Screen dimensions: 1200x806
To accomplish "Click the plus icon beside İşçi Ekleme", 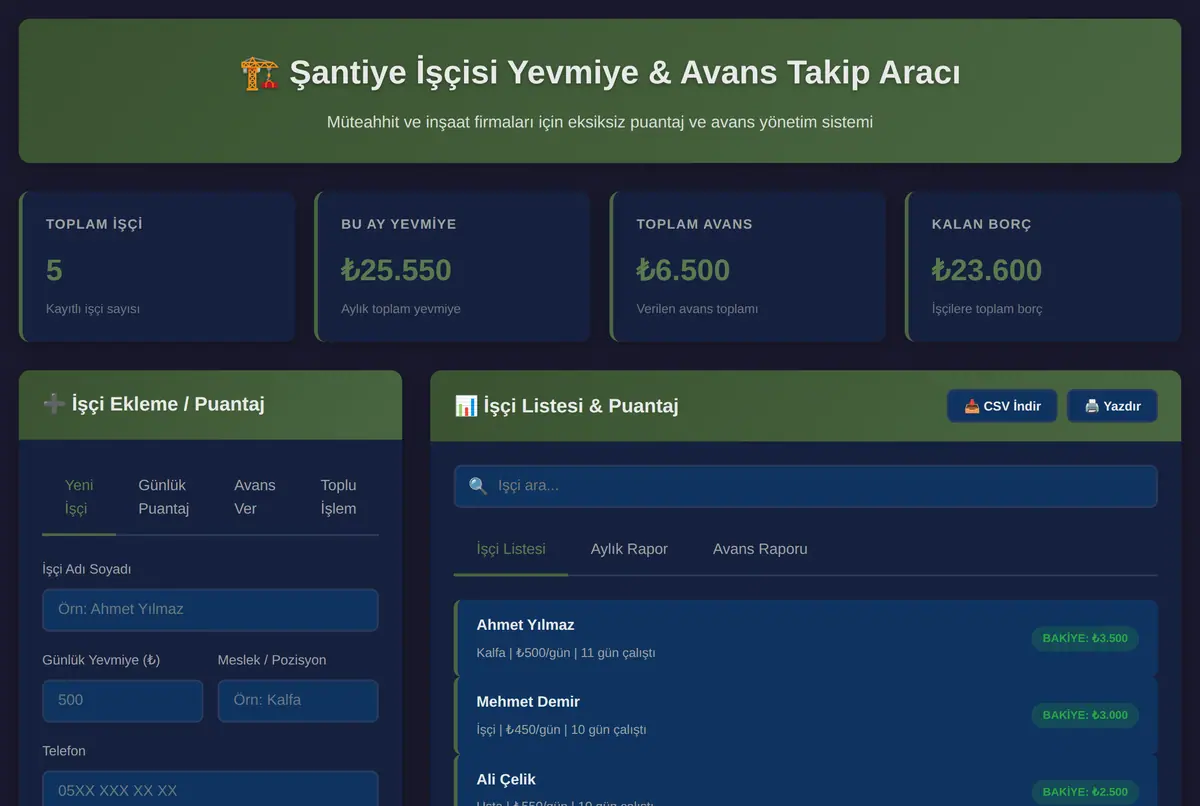I will point(54,404).
